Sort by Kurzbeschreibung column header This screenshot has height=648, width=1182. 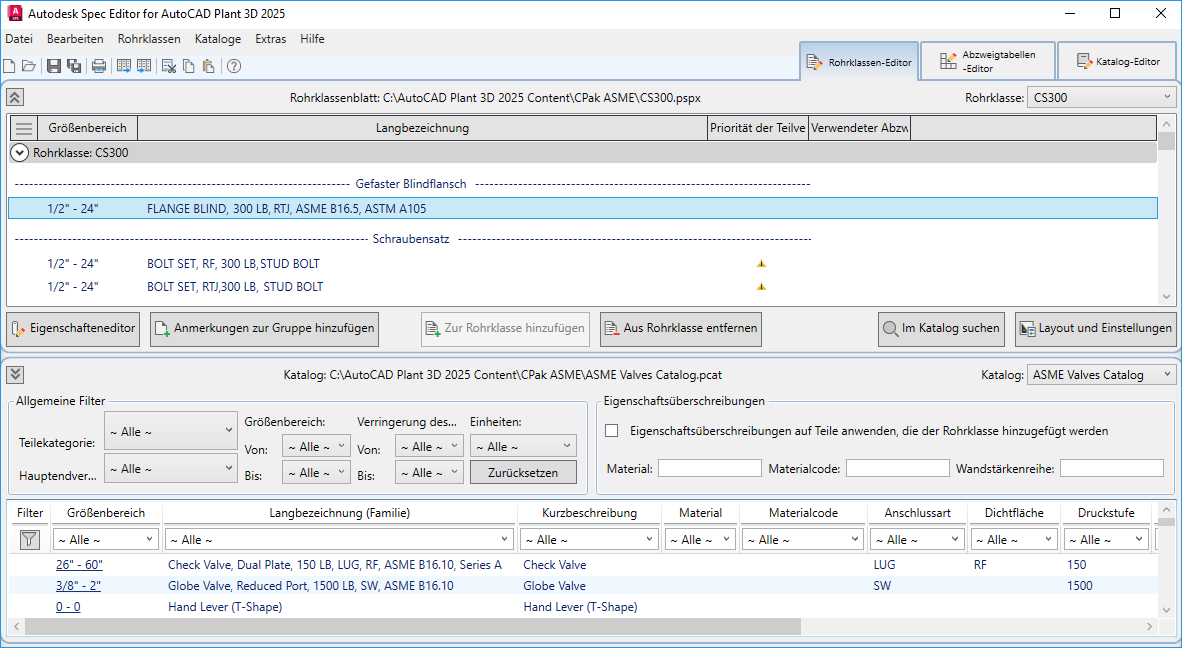[x=589, y=512]
